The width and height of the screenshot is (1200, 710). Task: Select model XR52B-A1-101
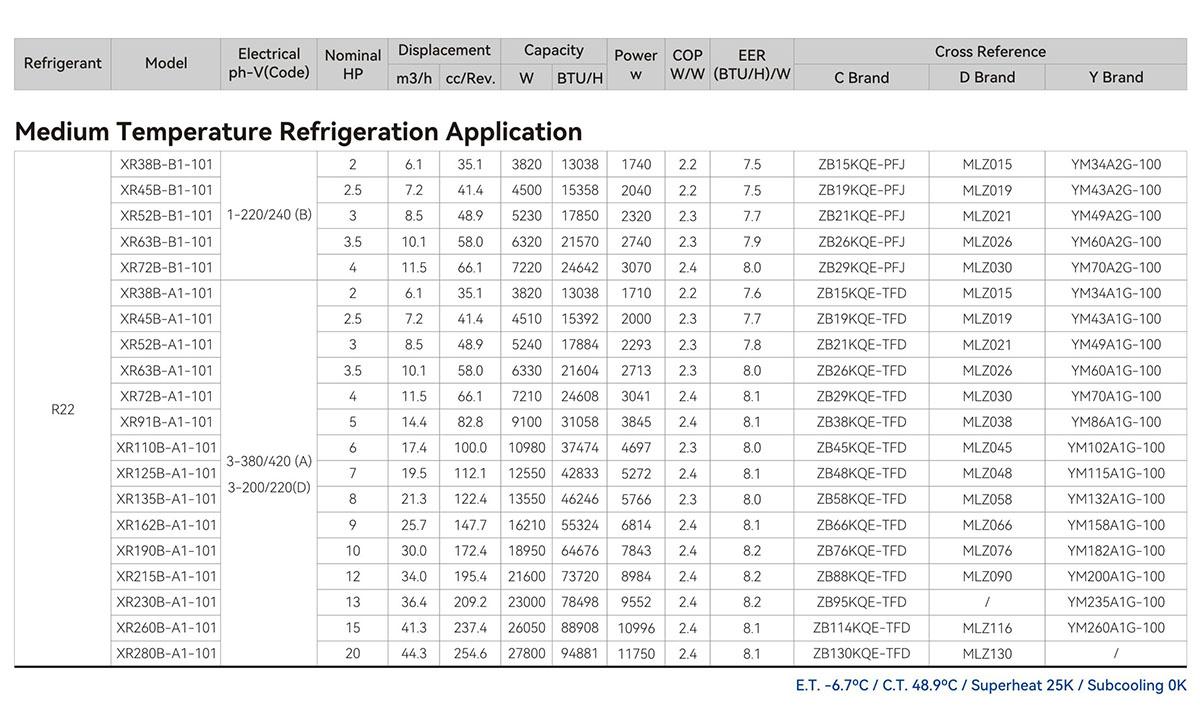[166, 345]
